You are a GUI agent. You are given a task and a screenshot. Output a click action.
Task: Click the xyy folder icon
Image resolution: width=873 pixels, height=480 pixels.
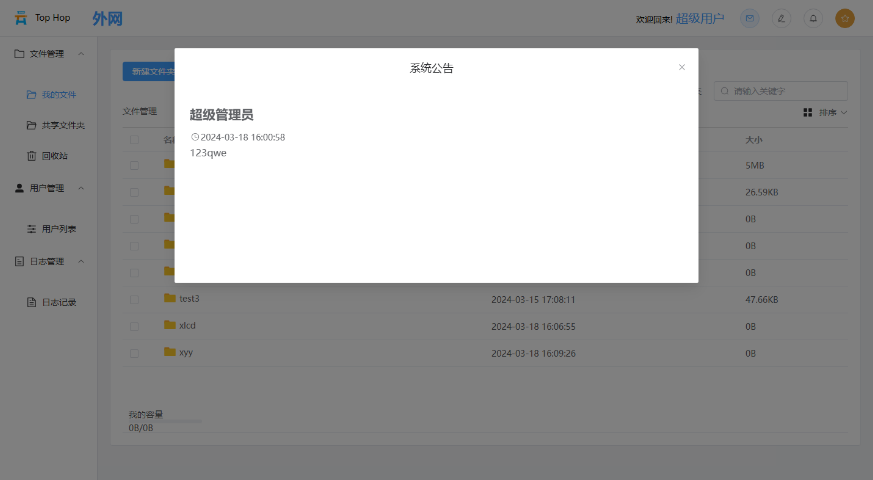click(170, 351)
